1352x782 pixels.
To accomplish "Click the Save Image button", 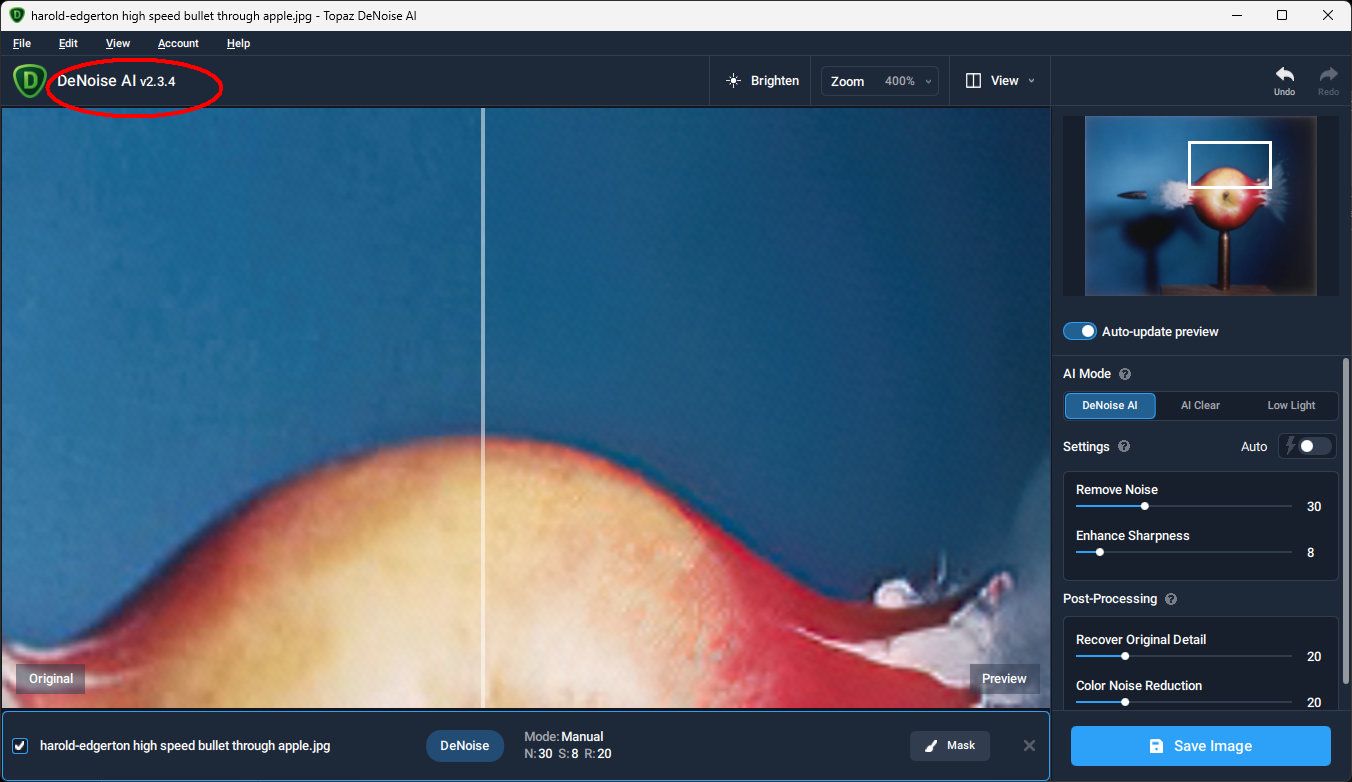I will (x=1200, y=746).
